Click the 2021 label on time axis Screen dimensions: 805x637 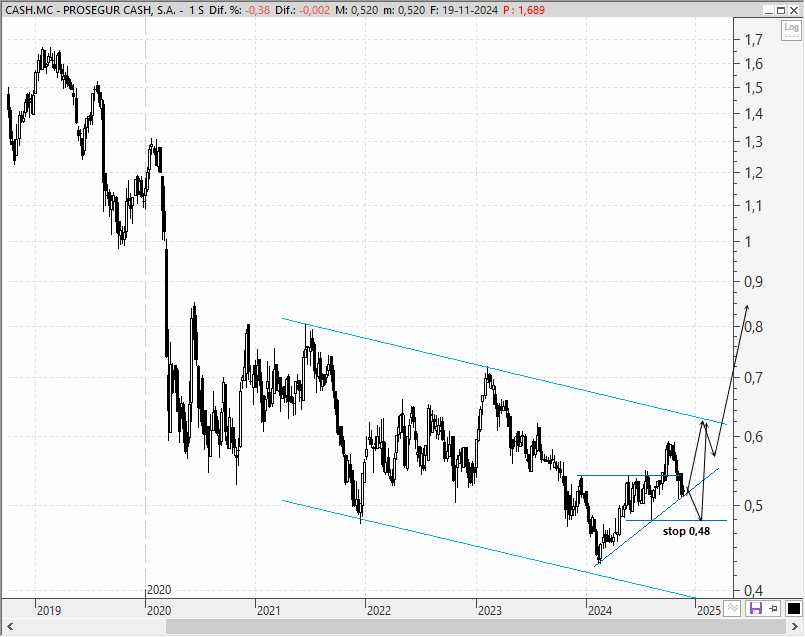tap(269, 611)
